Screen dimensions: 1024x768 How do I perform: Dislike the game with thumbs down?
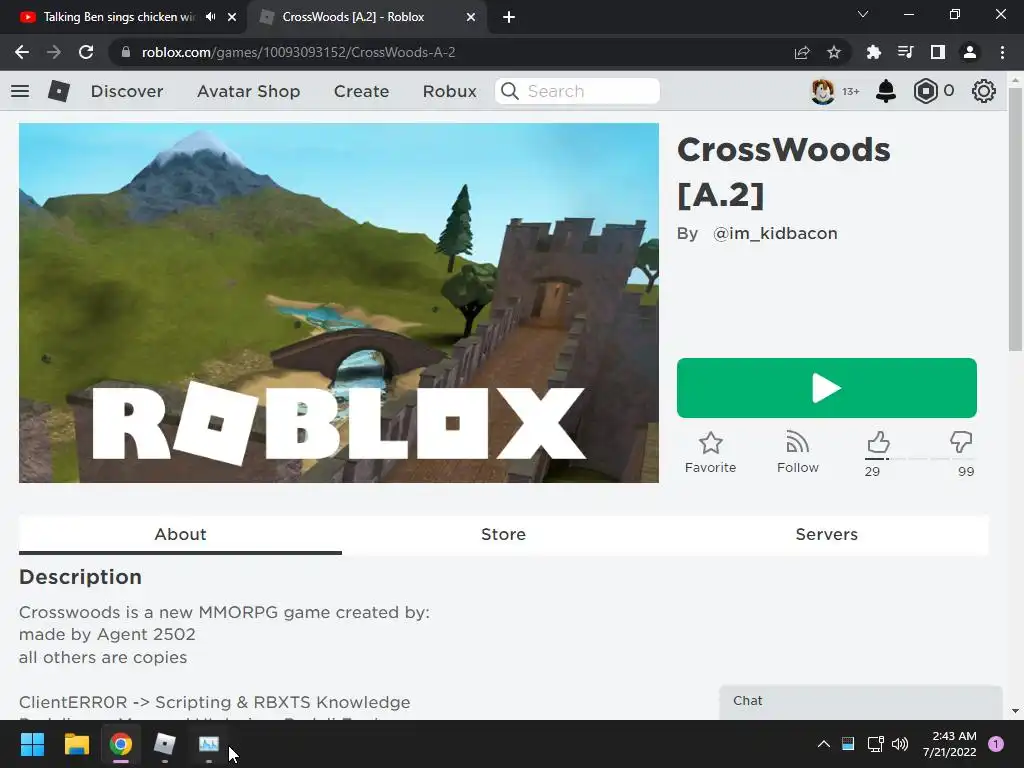(961, 442)
